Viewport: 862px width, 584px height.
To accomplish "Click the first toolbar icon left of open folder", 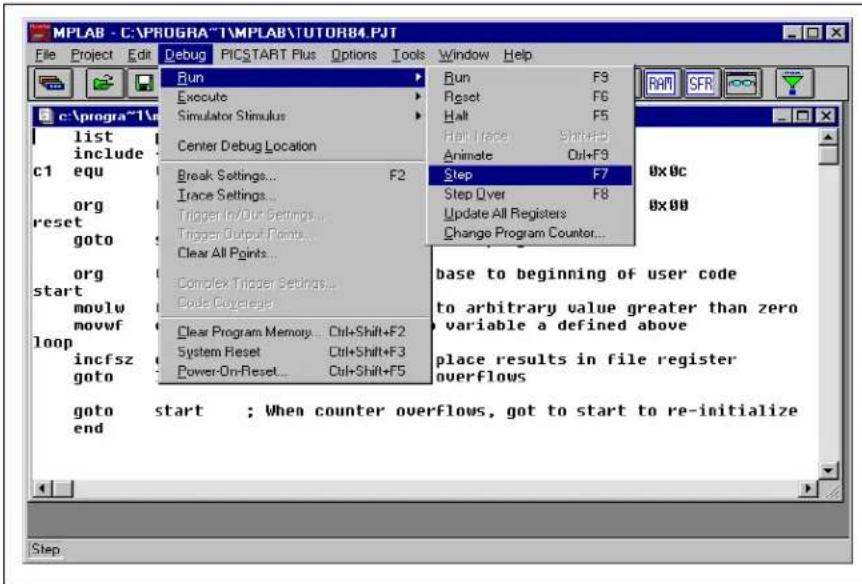I will coord(52,84).
